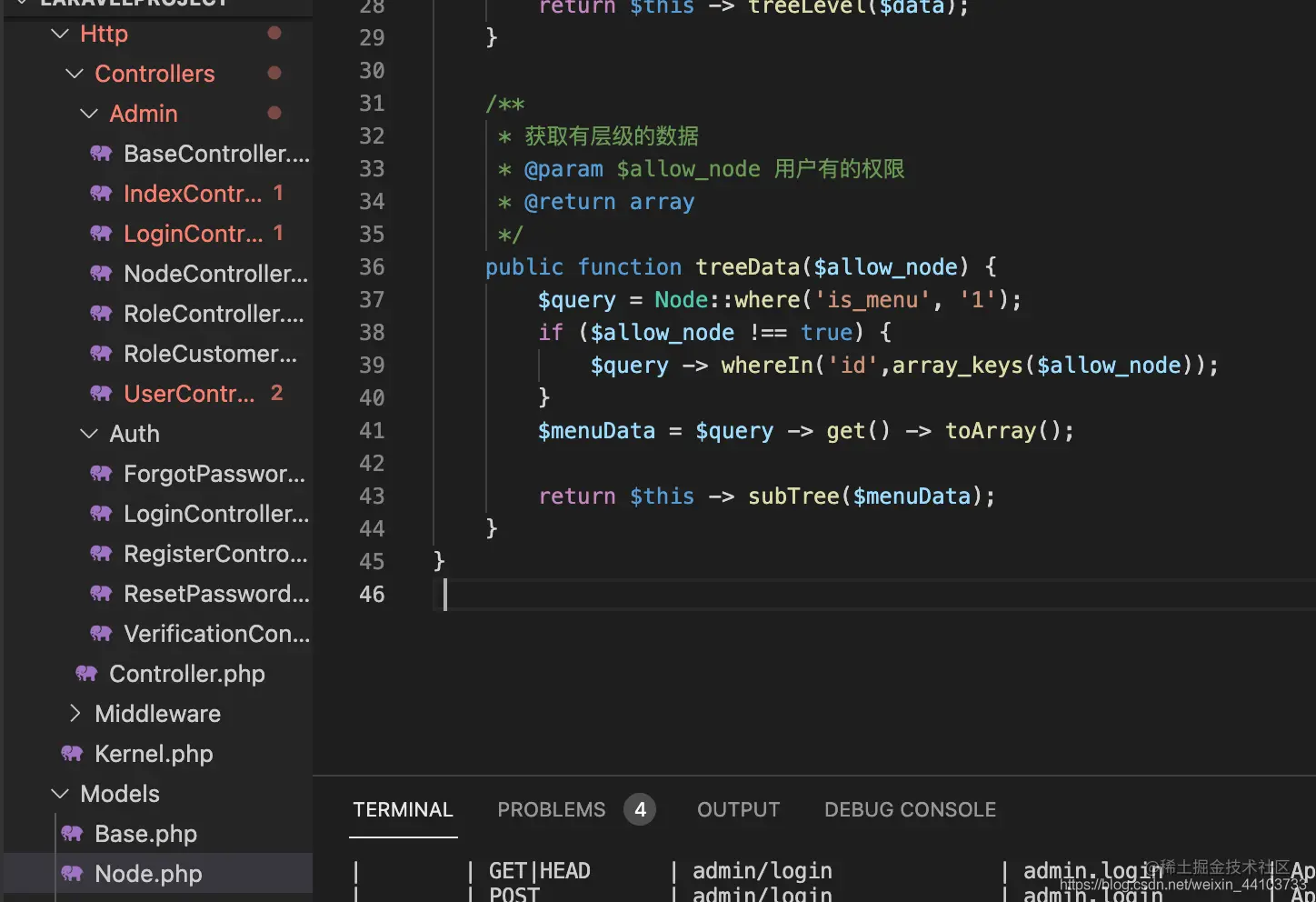Click PHP icon of ForgotPasswor file
This screenshot has width=1316, height=902.
(x=101, y=474)
